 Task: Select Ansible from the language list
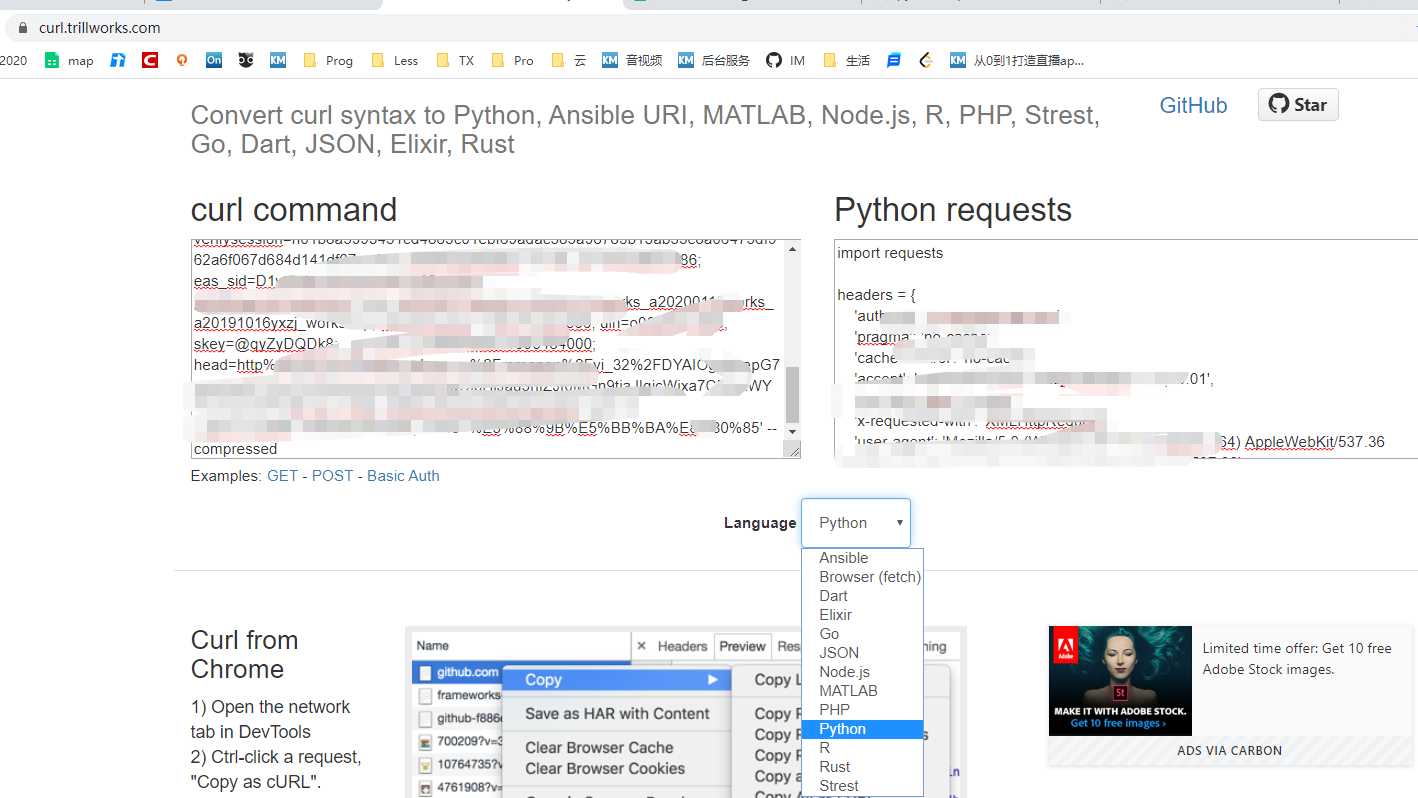point(862,558)
